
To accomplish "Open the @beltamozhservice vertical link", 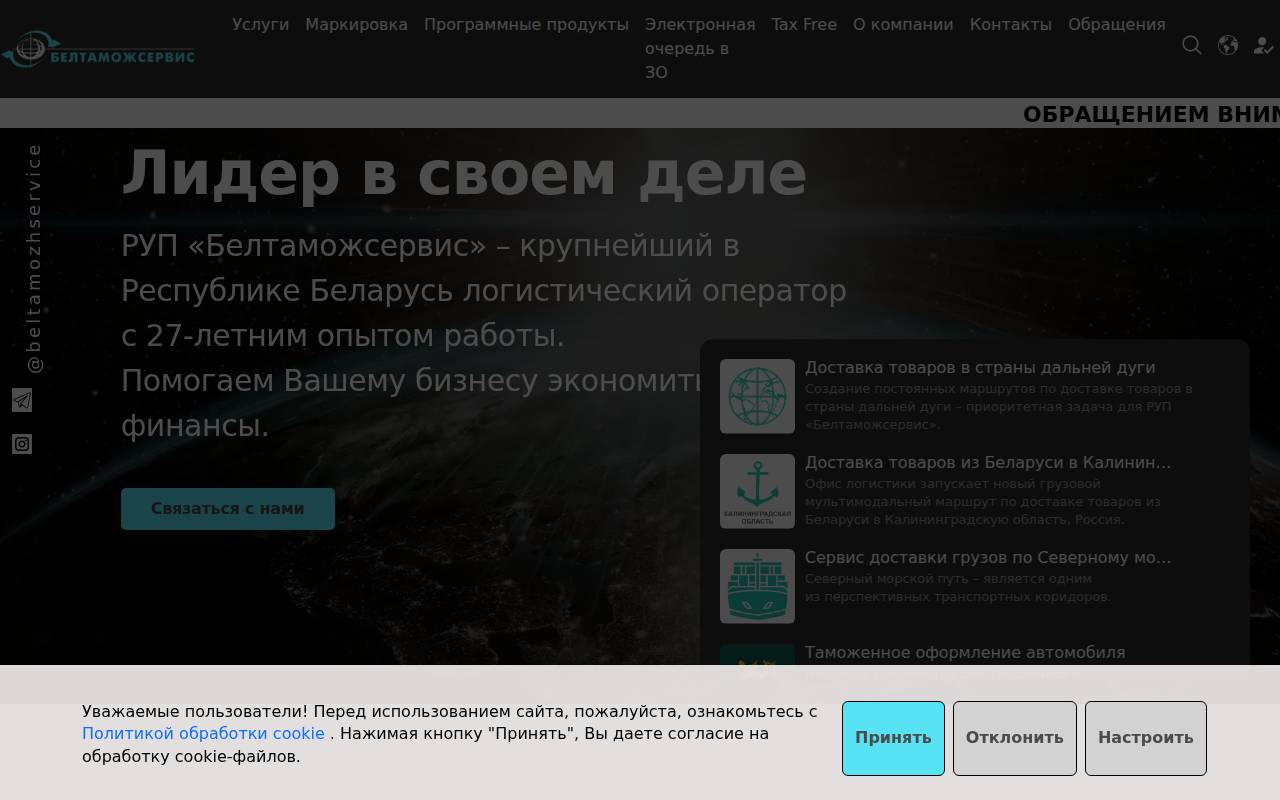I will click(x=34, y=258).
